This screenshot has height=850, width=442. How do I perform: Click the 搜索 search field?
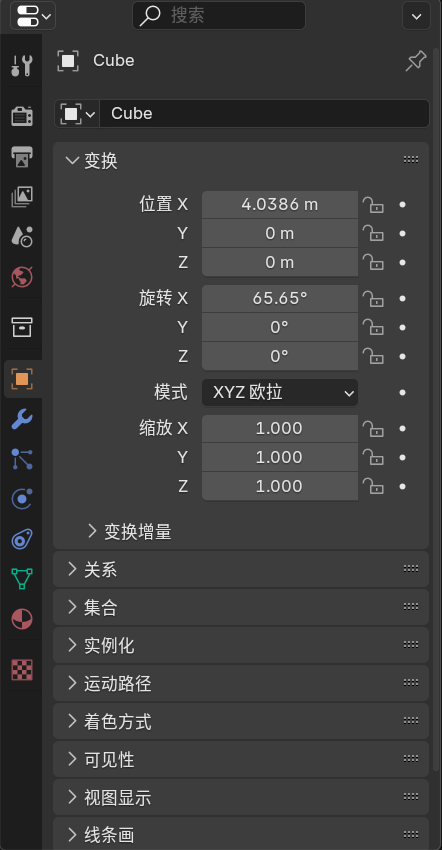[219, 16]
